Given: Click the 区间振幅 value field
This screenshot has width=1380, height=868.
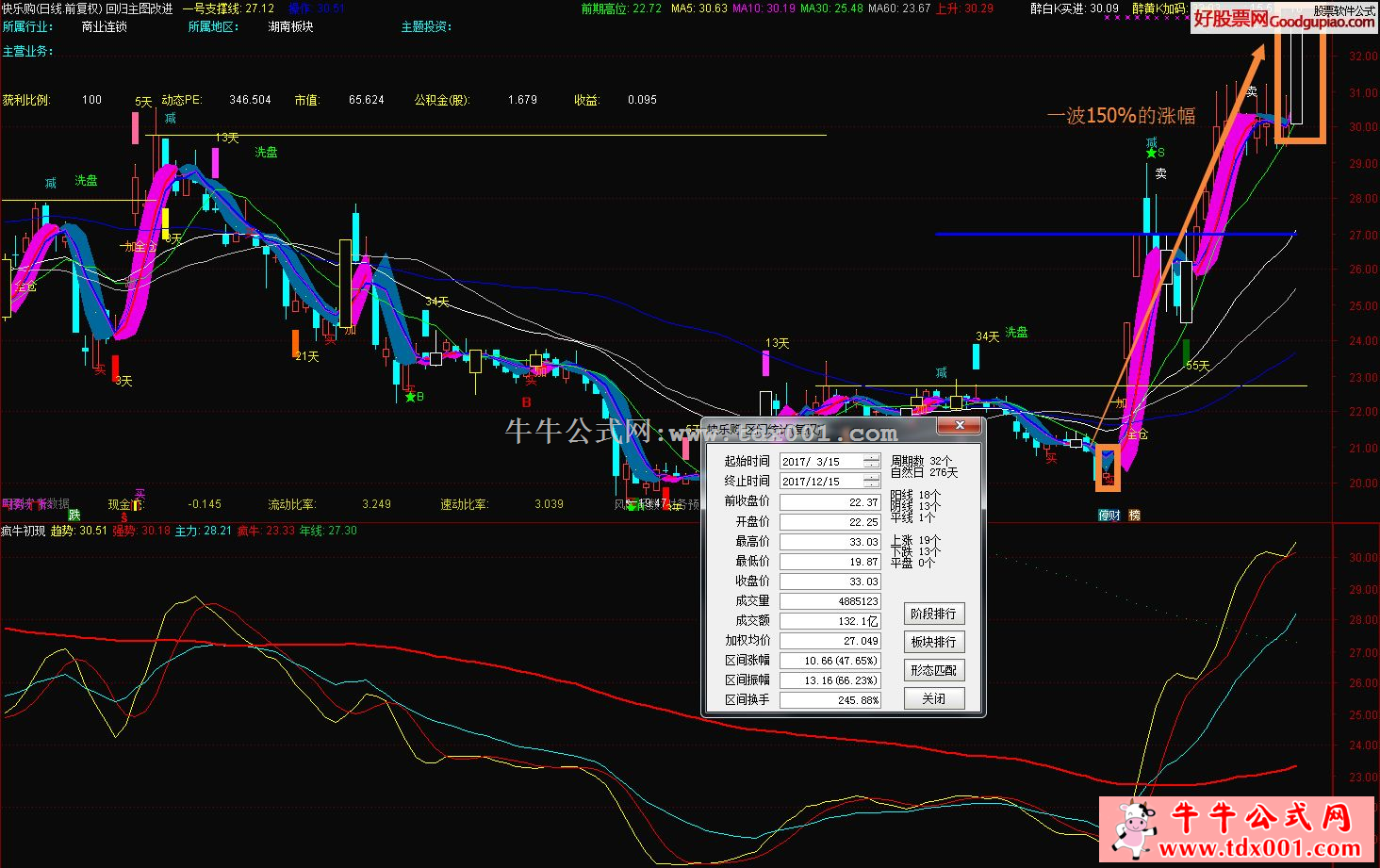Looking at the screenshot, I should coord(830,680).
